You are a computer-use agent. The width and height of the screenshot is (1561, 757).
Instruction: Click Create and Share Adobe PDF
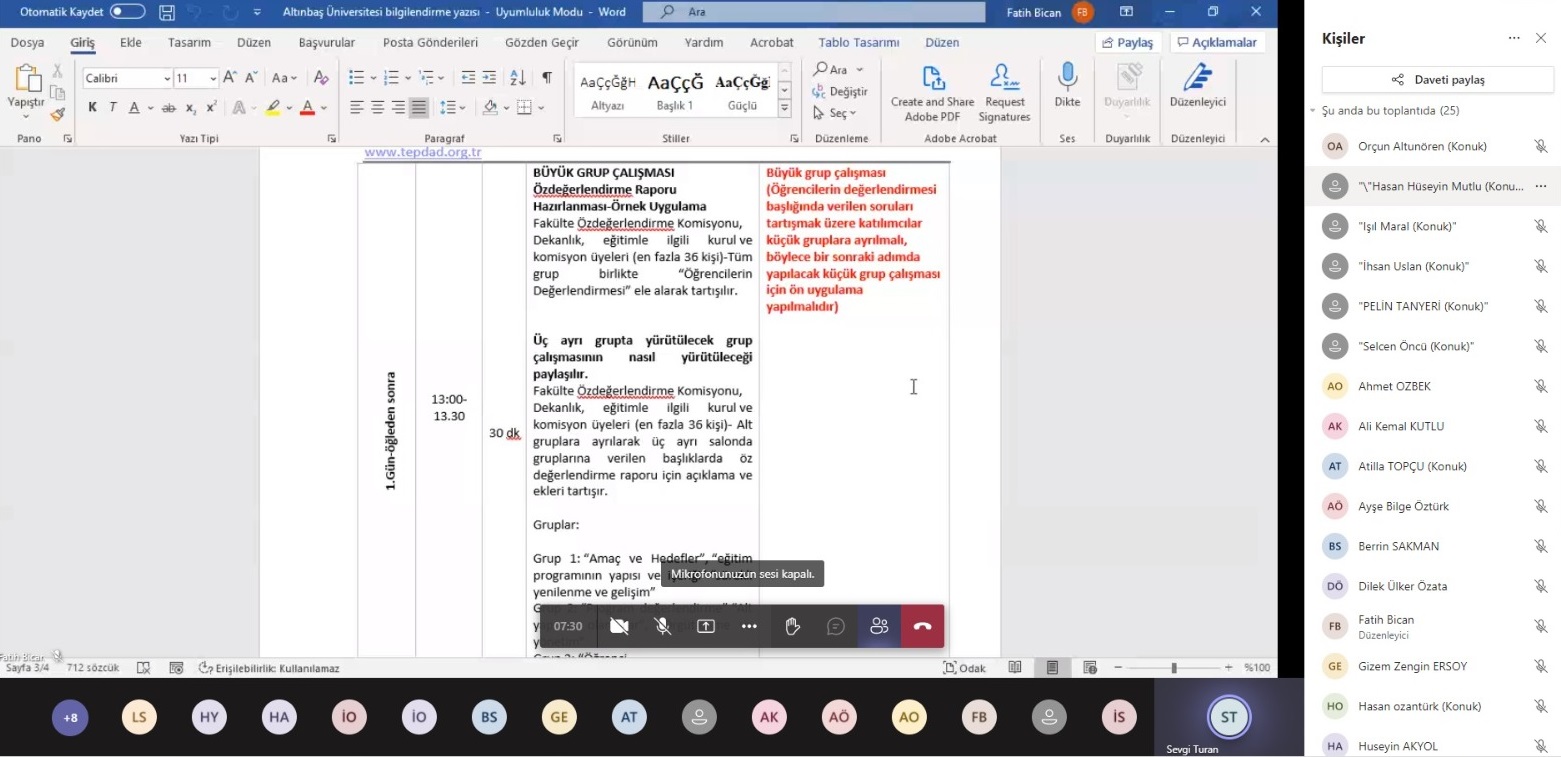tap(932, 80)
